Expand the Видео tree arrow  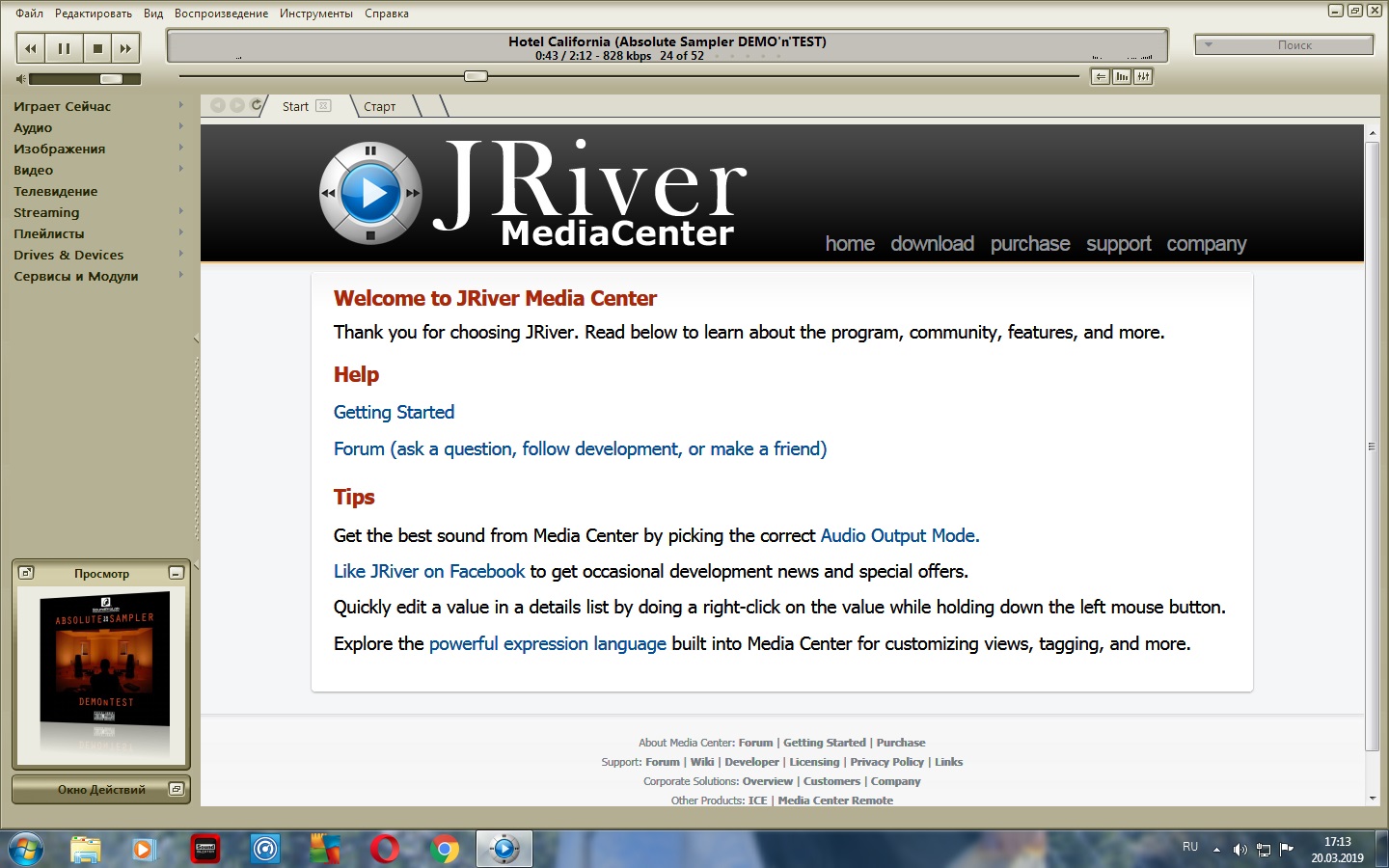180,169
